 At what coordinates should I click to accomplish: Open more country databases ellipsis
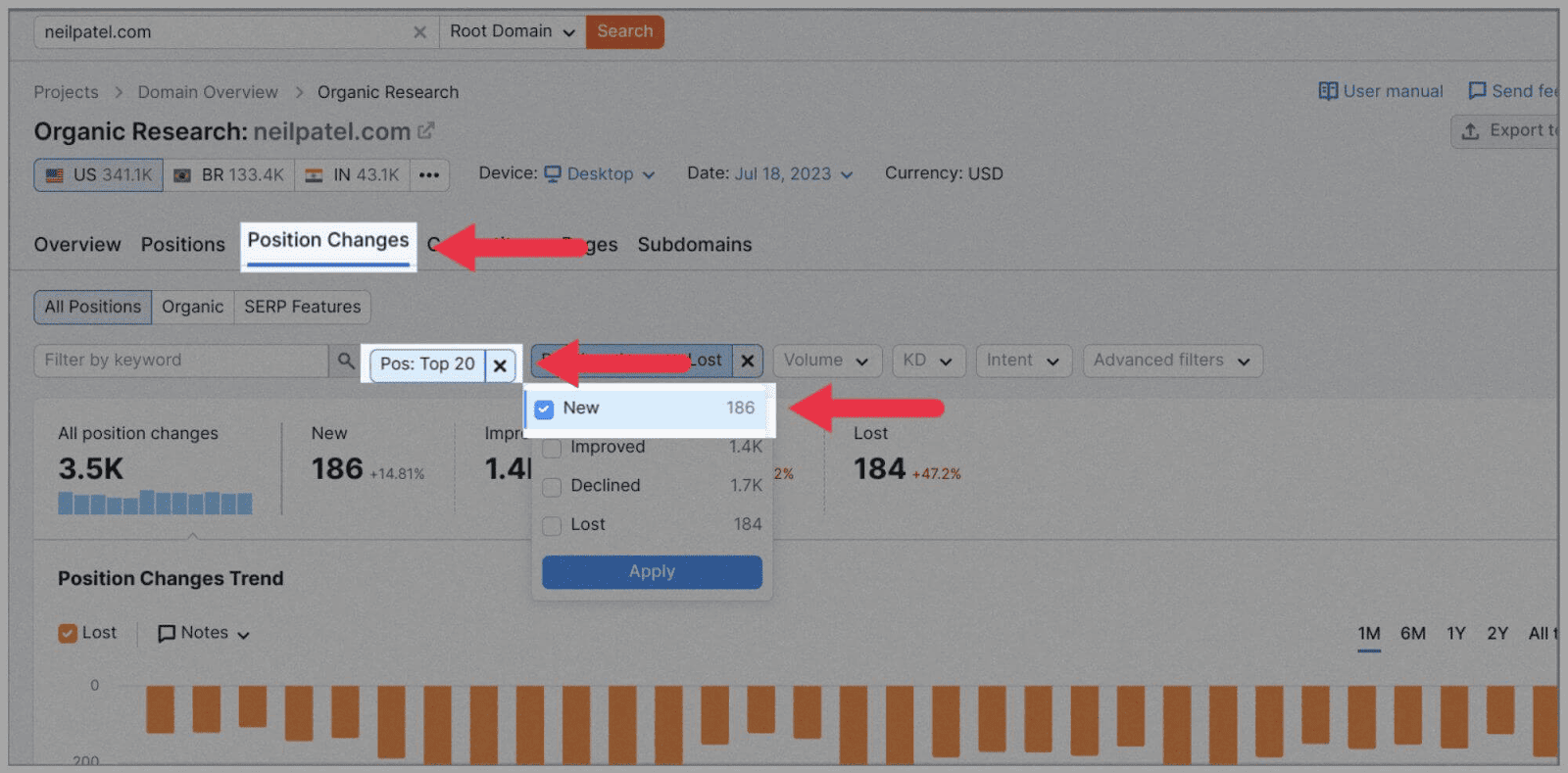tap(429, 175)
